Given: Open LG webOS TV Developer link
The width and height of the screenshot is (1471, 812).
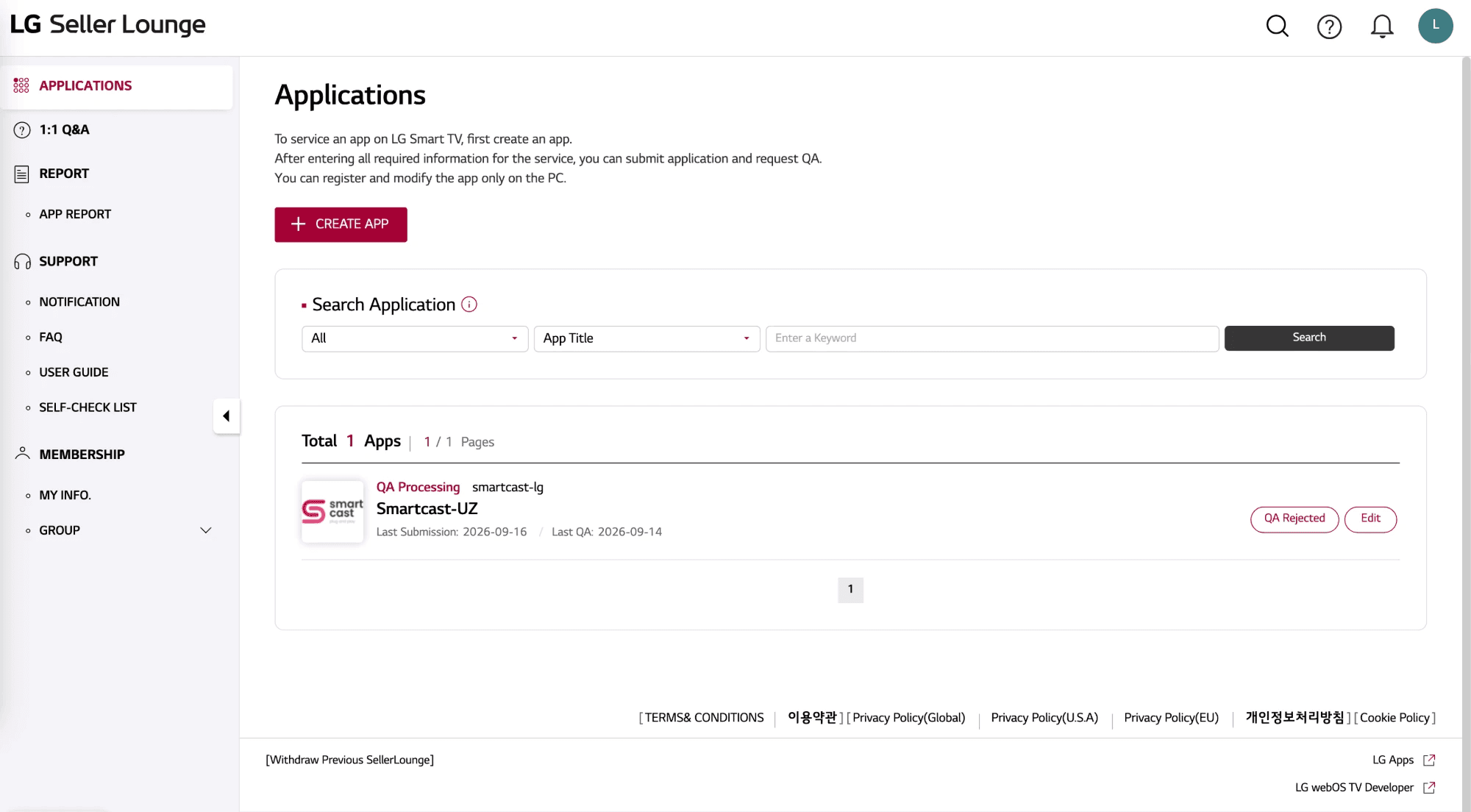Looking at the screenshot, I should (x=1354, y=788).
